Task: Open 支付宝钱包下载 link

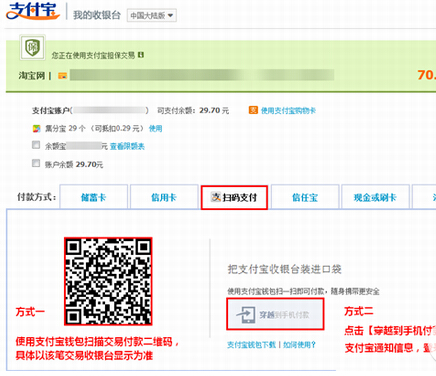Action: [x=251, y=345]
